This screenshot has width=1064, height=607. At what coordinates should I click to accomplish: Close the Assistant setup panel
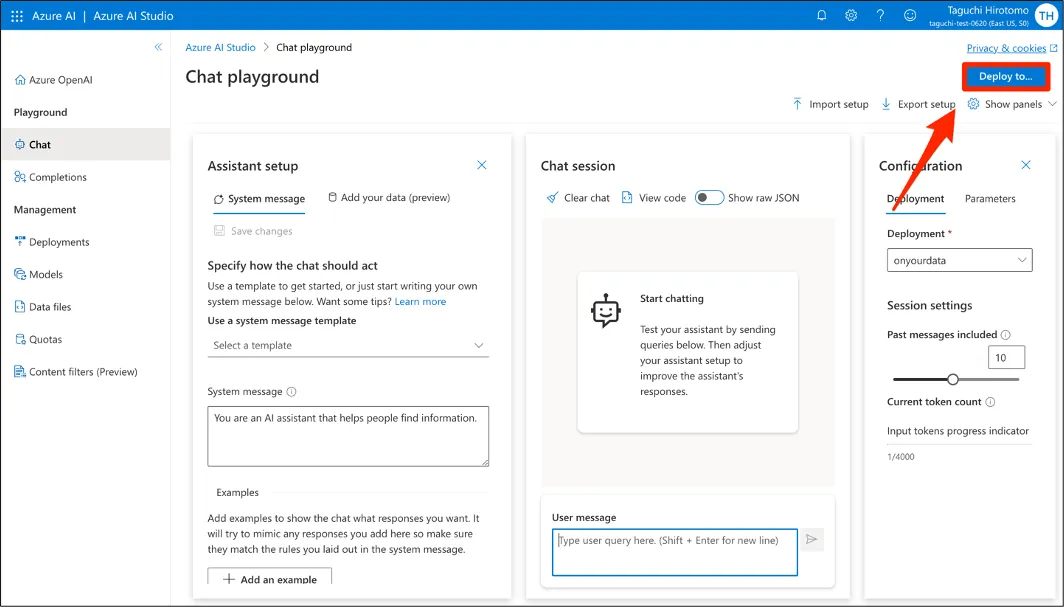(481, 165)
